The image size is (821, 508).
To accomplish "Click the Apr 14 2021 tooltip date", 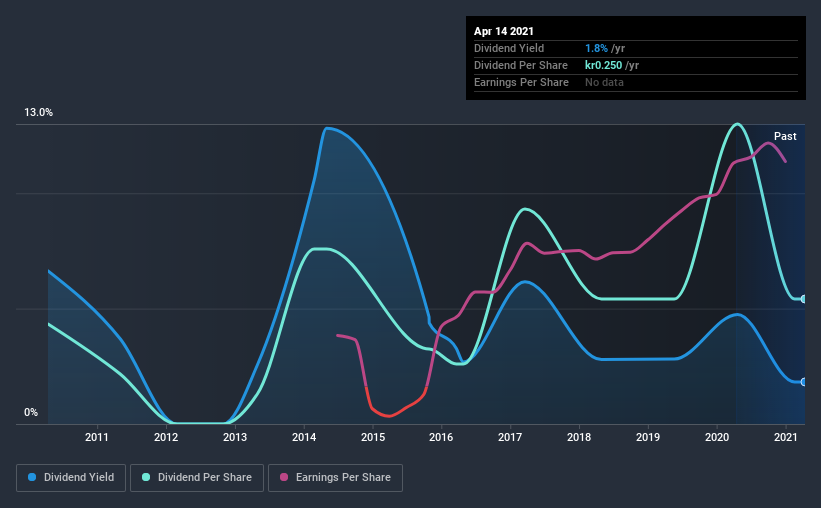I will coord(504,31).
